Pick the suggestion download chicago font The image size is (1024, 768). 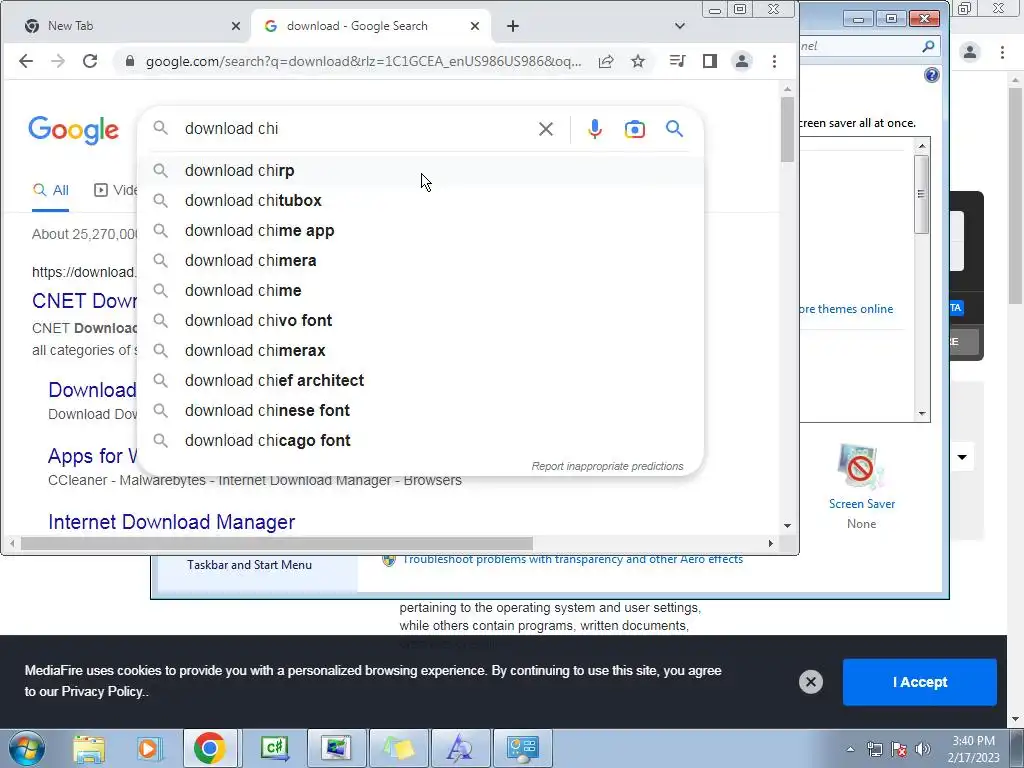click(x=421, y=441)
